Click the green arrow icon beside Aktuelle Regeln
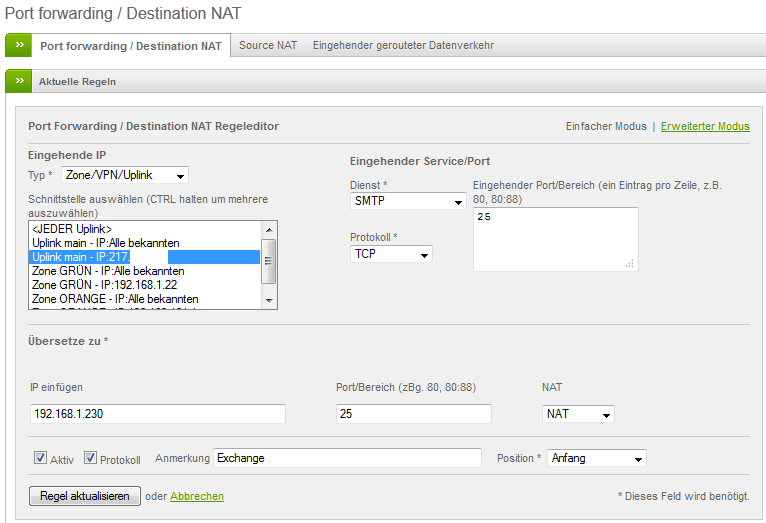766x523 pixels. (x=19, y=81)
